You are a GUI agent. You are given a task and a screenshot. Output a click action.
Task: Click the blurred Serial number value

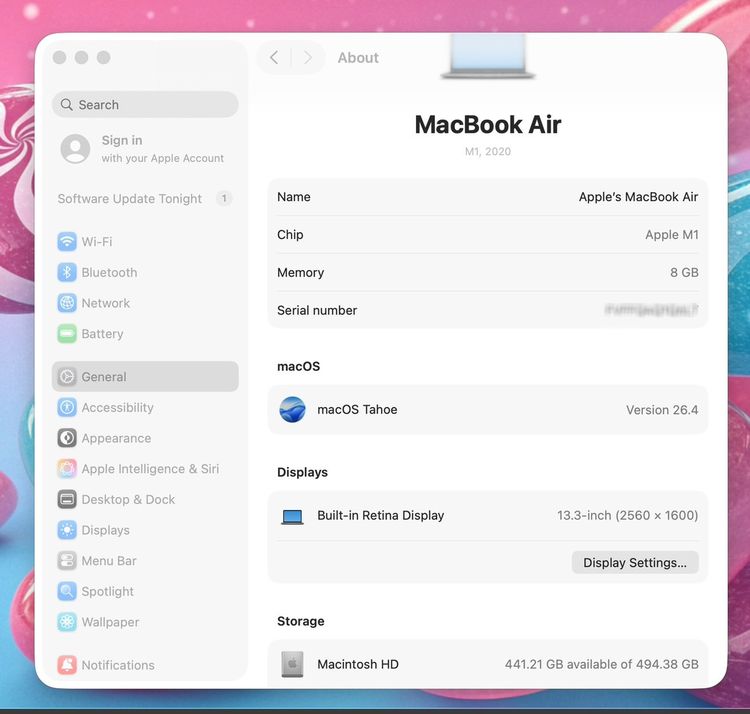pyautogui.click(x=651, y=310)
